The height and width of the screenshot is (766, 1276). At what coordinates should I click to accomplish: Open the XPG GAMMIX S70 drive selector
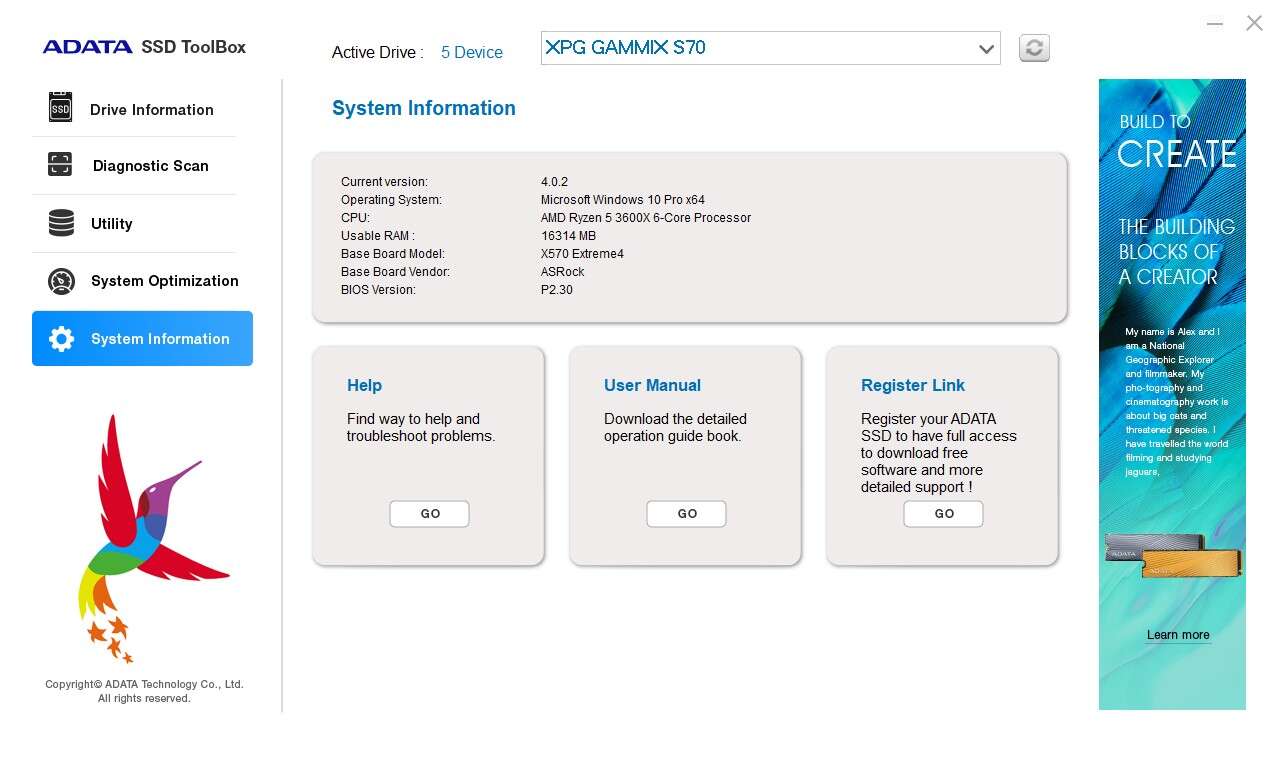758,48
